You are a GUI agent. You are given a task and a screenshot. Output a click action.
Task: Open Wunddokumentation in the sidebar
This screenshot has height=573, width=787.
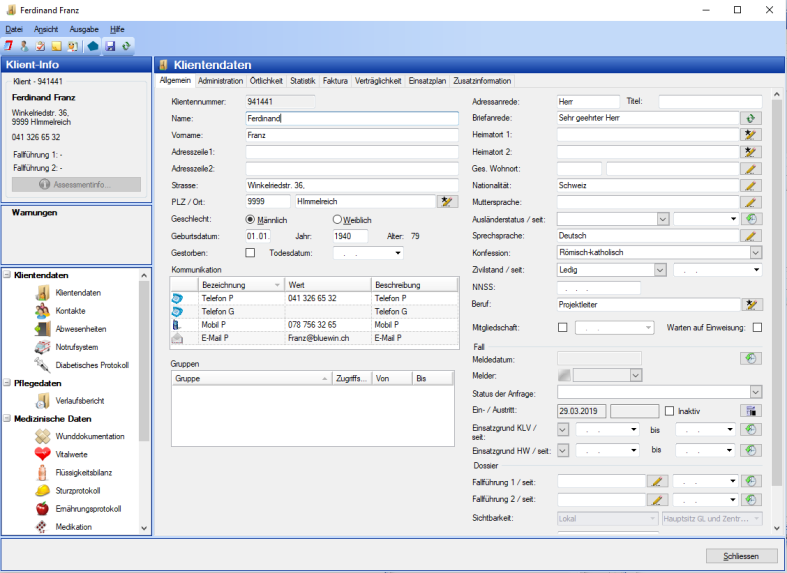coord(90,437)
